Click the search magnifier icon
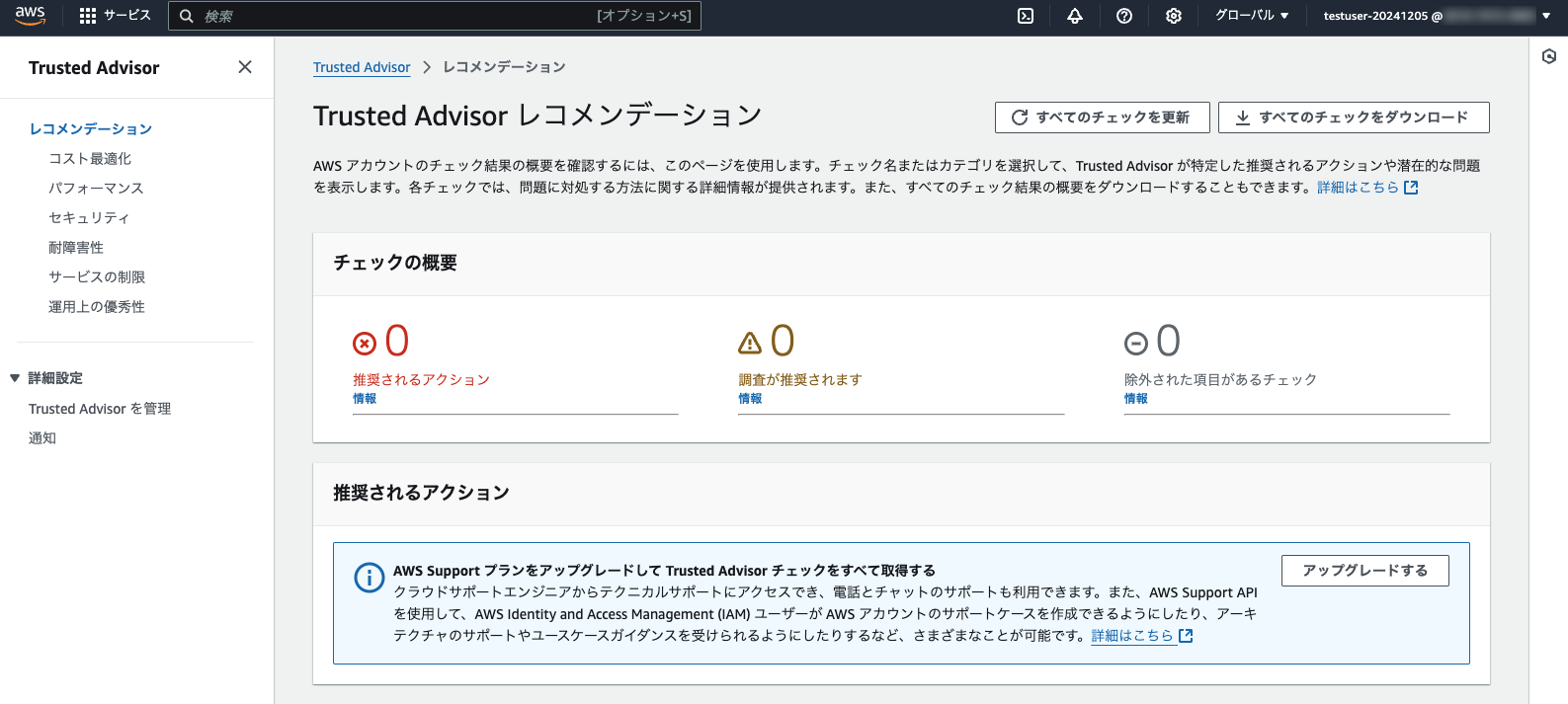 (x=186, y=16)
